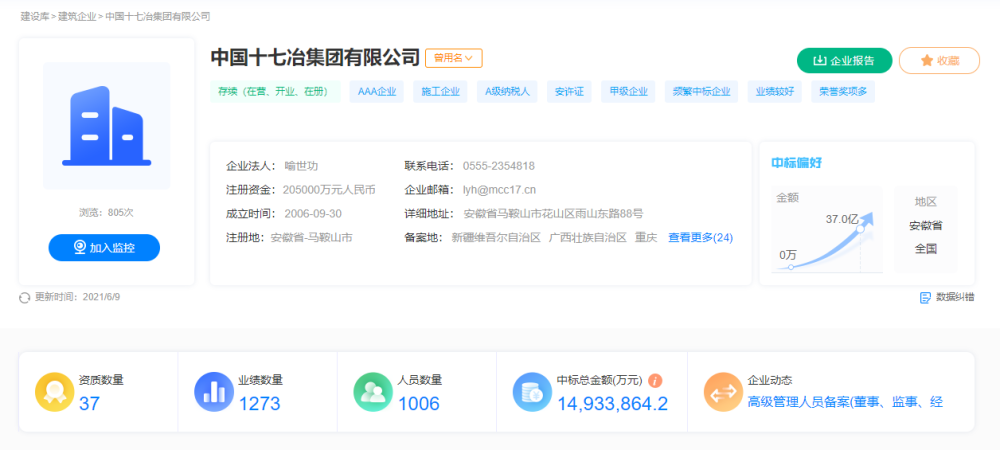
Task: Click the refresh icon beside 更新时间
Action: pos(25,298)
